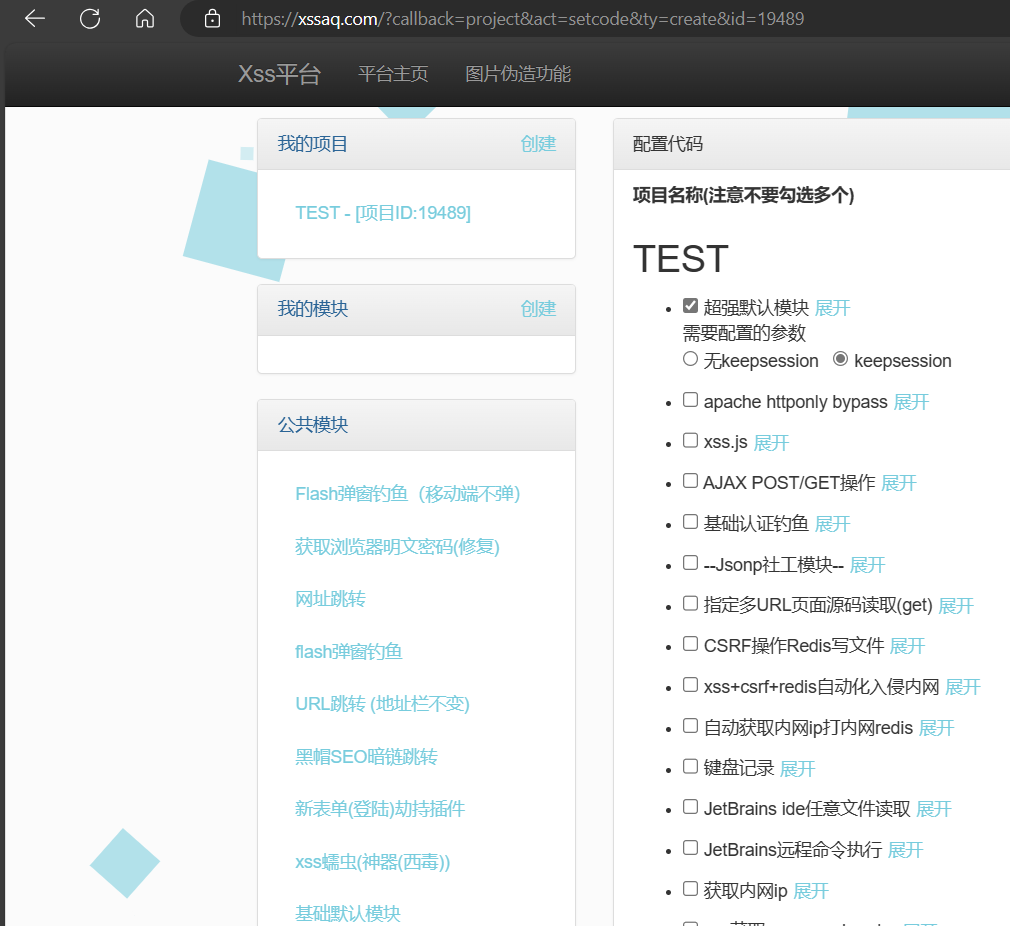Select the 无keepsession radio button
The image size is (1010, 926).
tap(690, 359)
